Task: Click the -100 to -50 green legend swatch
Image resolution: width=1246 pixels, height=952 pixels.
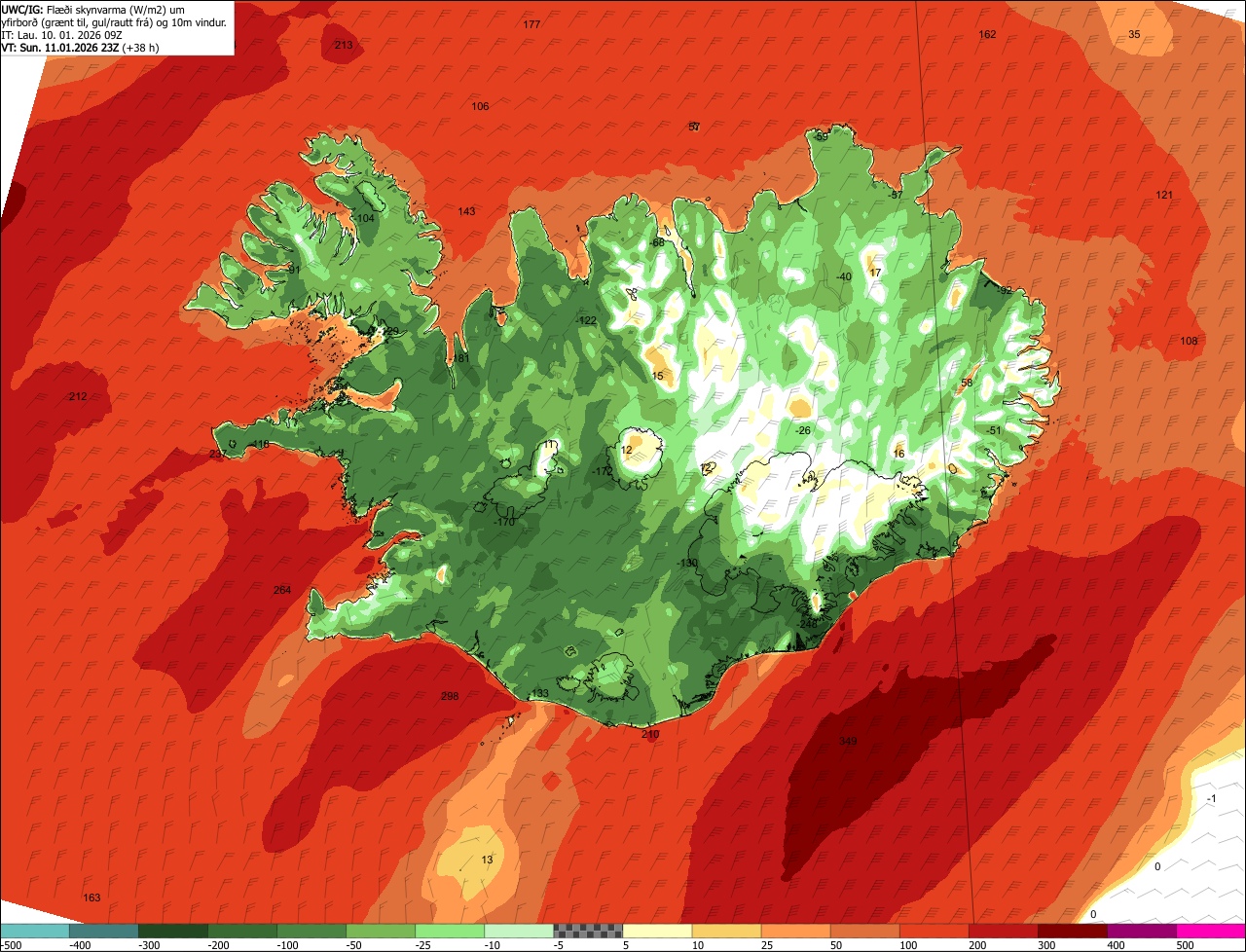Action: (x=311, y=931)
